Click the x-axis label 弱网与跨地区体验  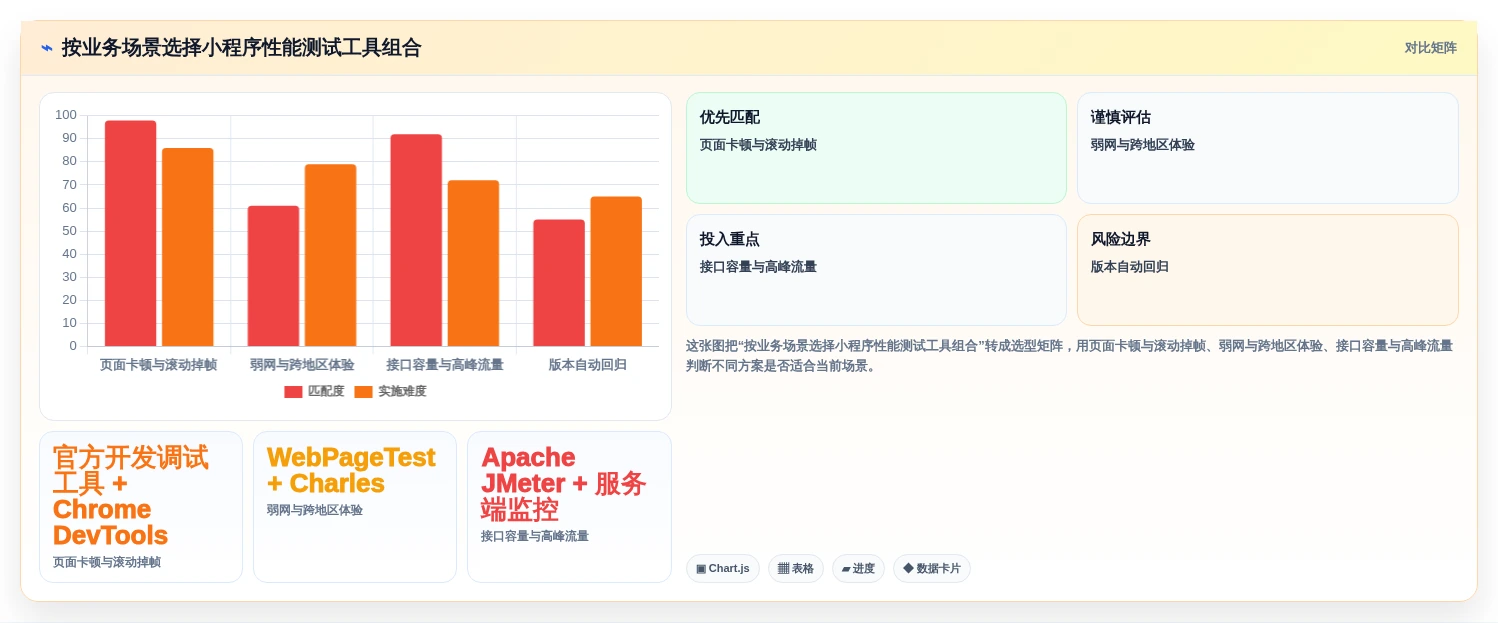tap(302, 365)
